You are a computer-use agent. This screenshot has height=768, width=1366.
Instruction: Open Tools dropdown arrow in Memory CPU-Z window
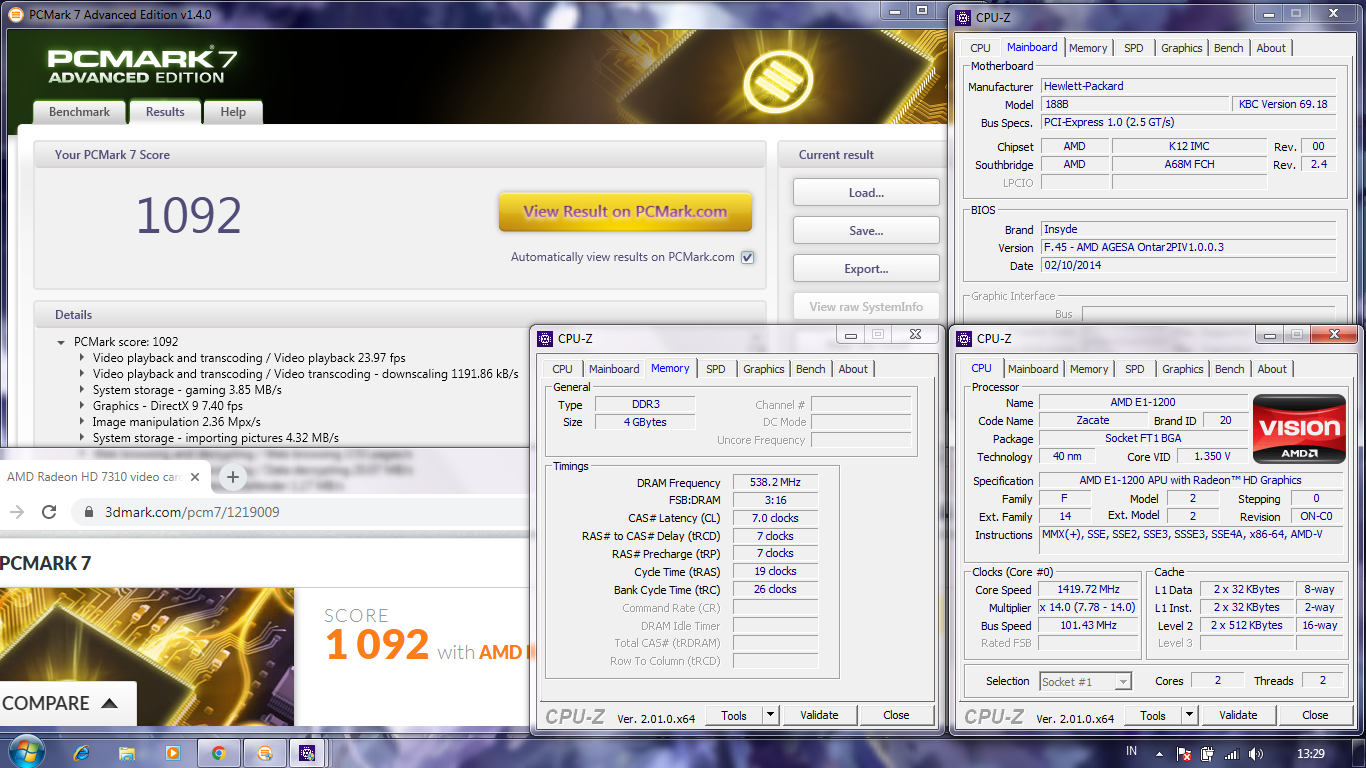[770, 715]
